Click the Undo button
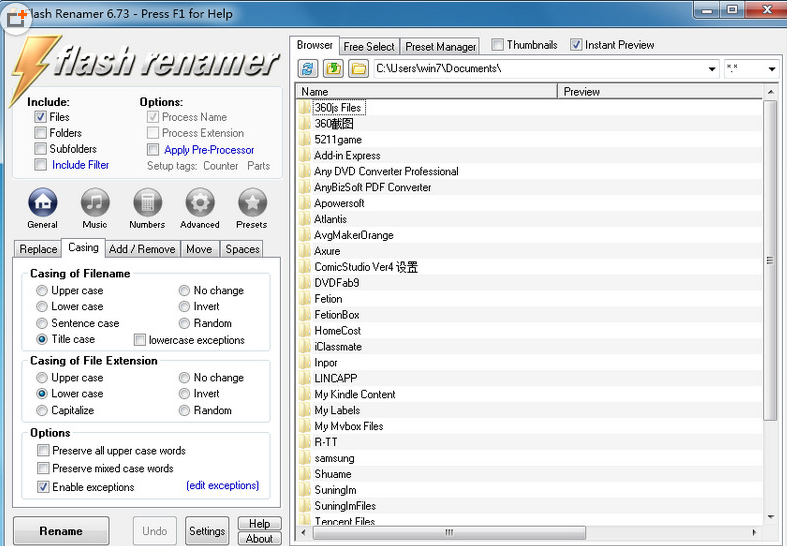Image resolution: width=787 pixels, height=546 pixels. click(x=155, y=531)
